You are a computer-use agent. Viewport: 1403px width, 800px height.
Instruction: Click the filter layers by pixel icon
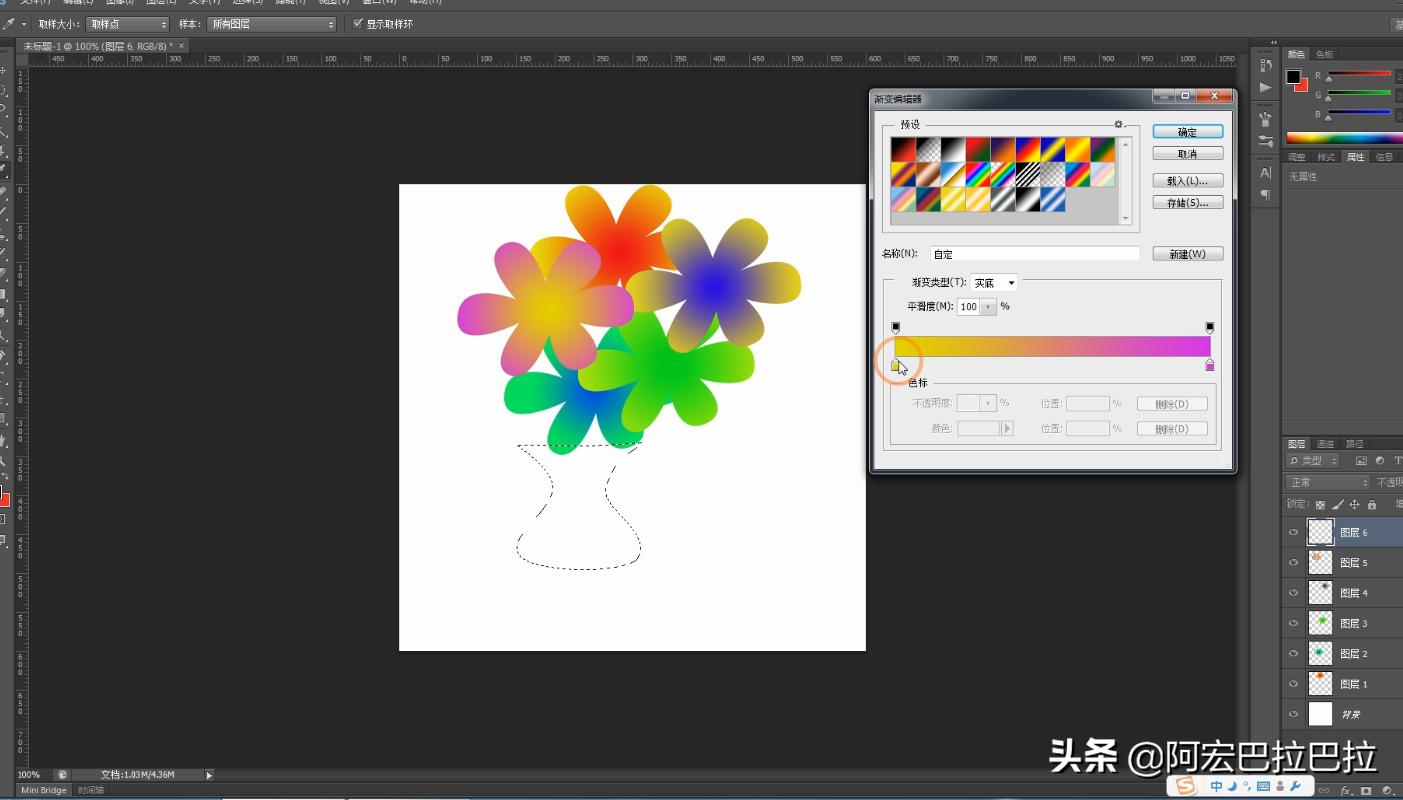(1362, 461)
